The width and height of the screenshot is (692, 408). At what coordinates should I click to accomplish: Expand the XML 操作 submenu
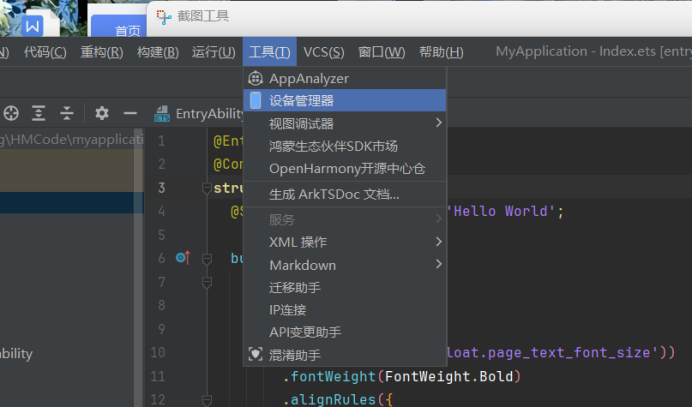[x=345, y=242]
